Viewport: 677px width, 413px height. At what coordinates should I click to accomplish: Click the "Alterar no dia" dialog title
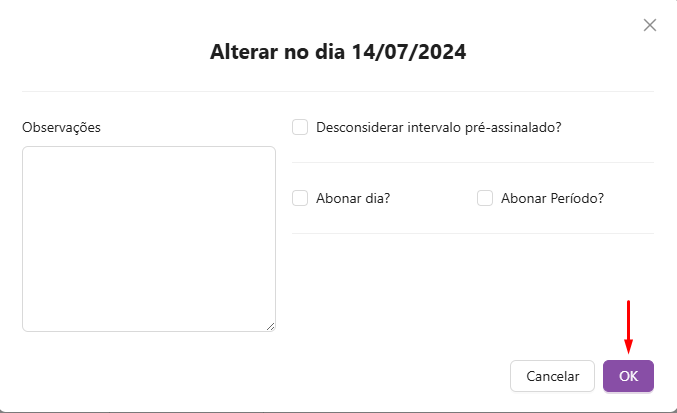pyautogui.click(x=279, y=53)
